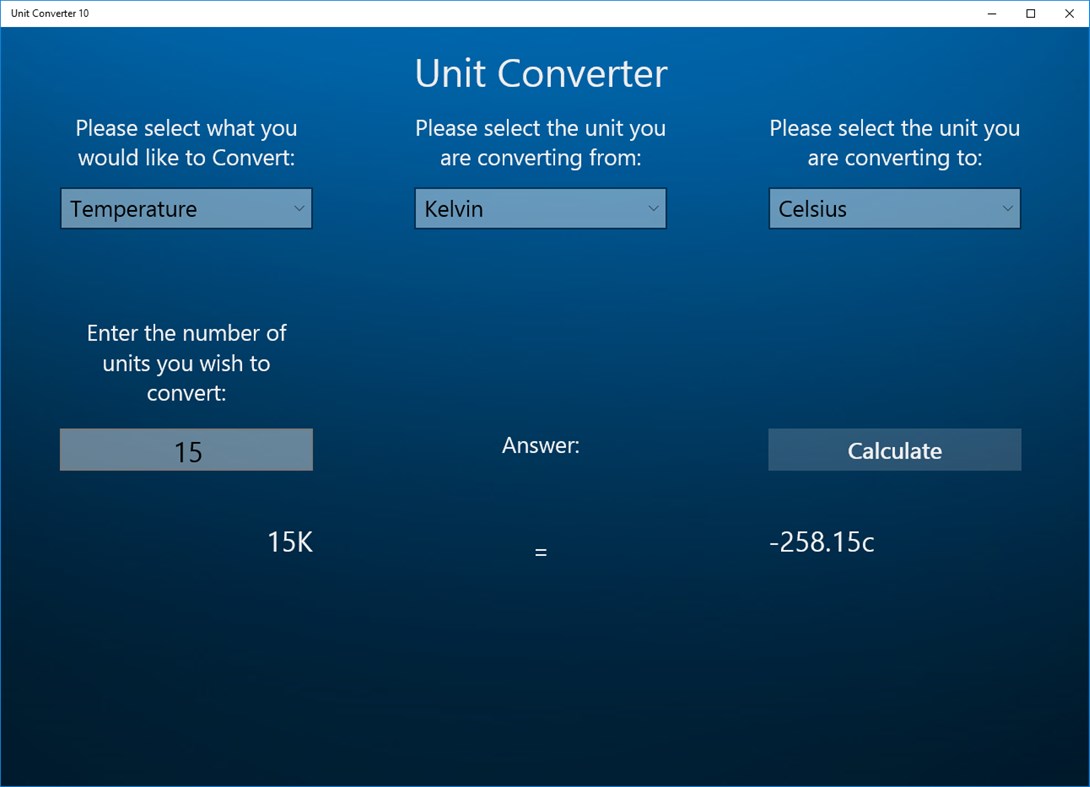Click the Answer label
Screen dimensions: 1090x787
coord(540,445)
